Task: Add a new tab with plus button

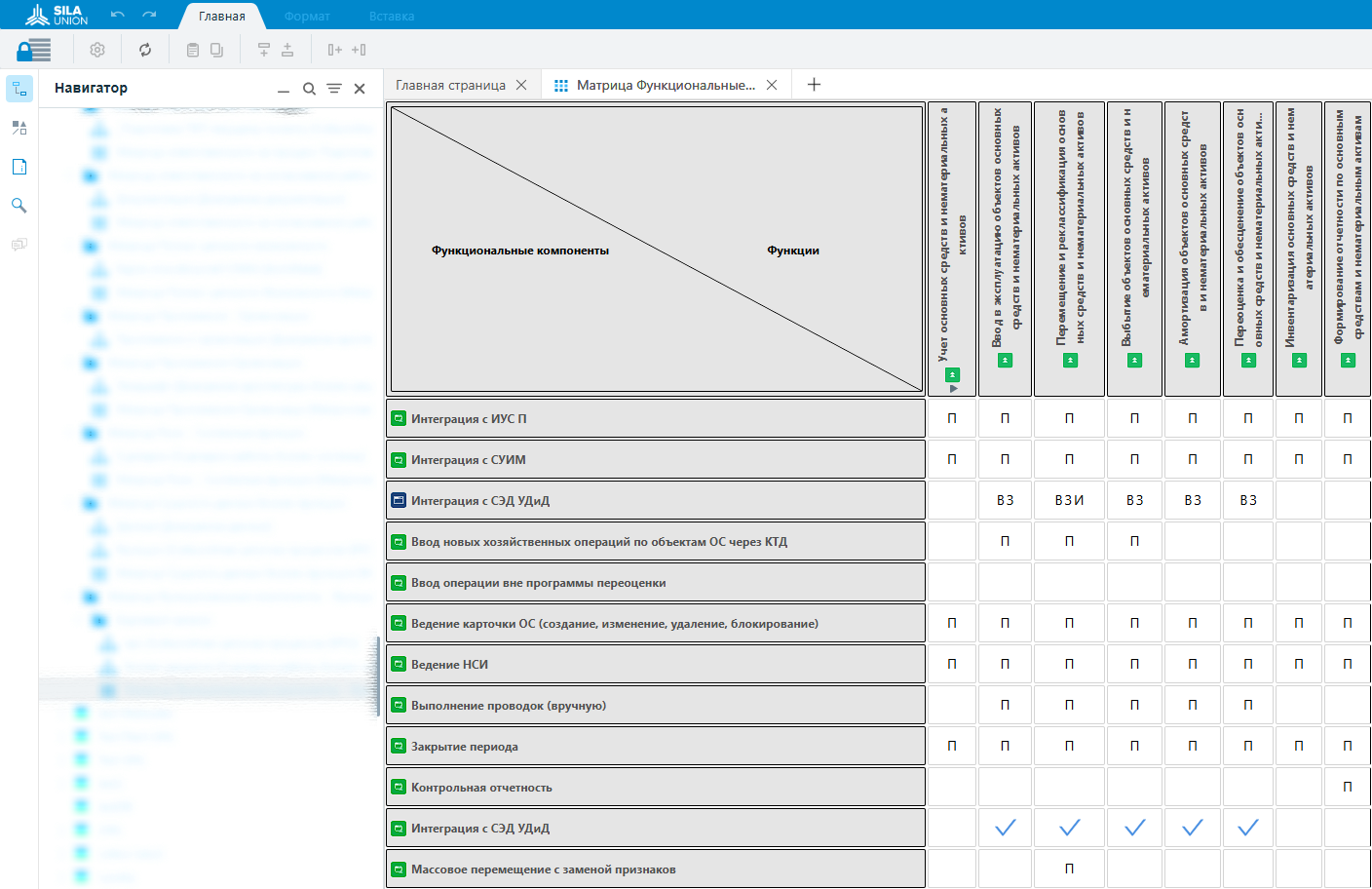Action: point(814,85)
